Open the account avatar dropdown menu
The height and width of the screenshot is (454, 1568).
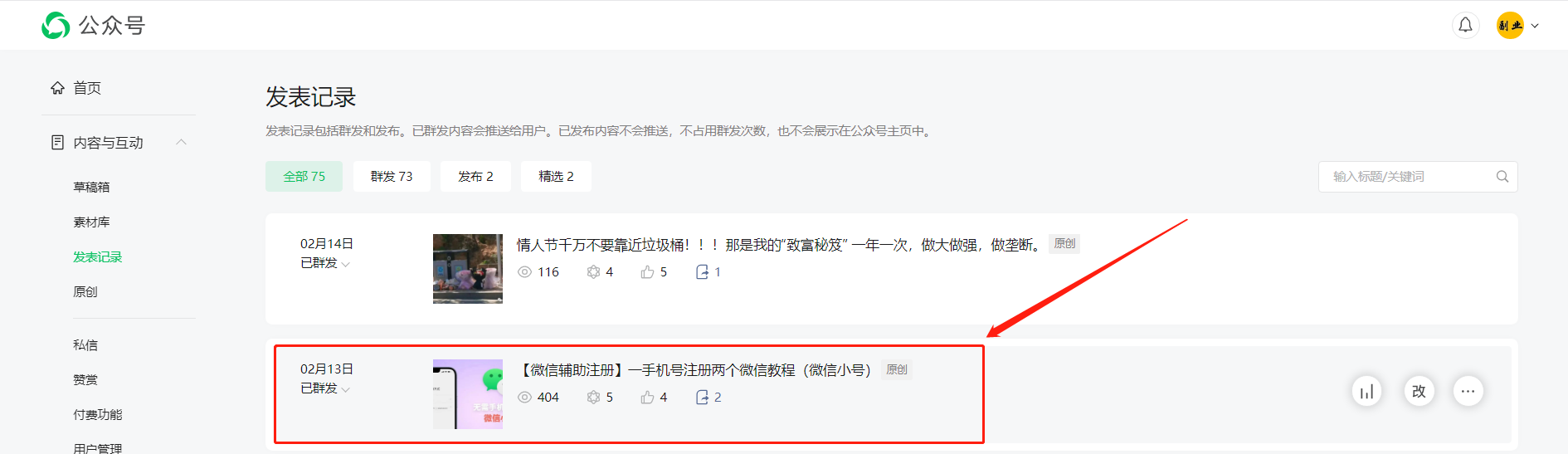1517,25
